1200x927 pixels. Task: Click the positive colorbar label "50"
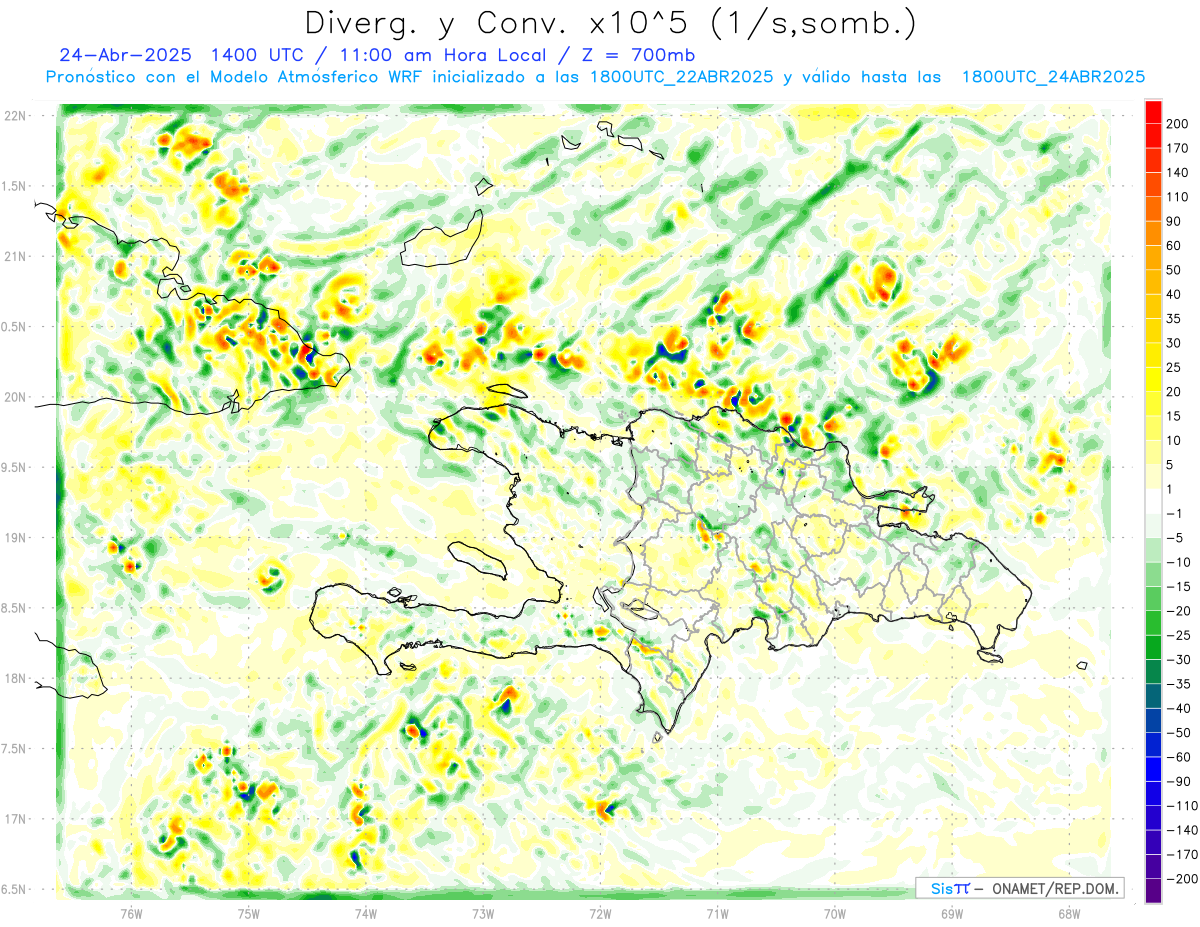(x=1174, y=270)
